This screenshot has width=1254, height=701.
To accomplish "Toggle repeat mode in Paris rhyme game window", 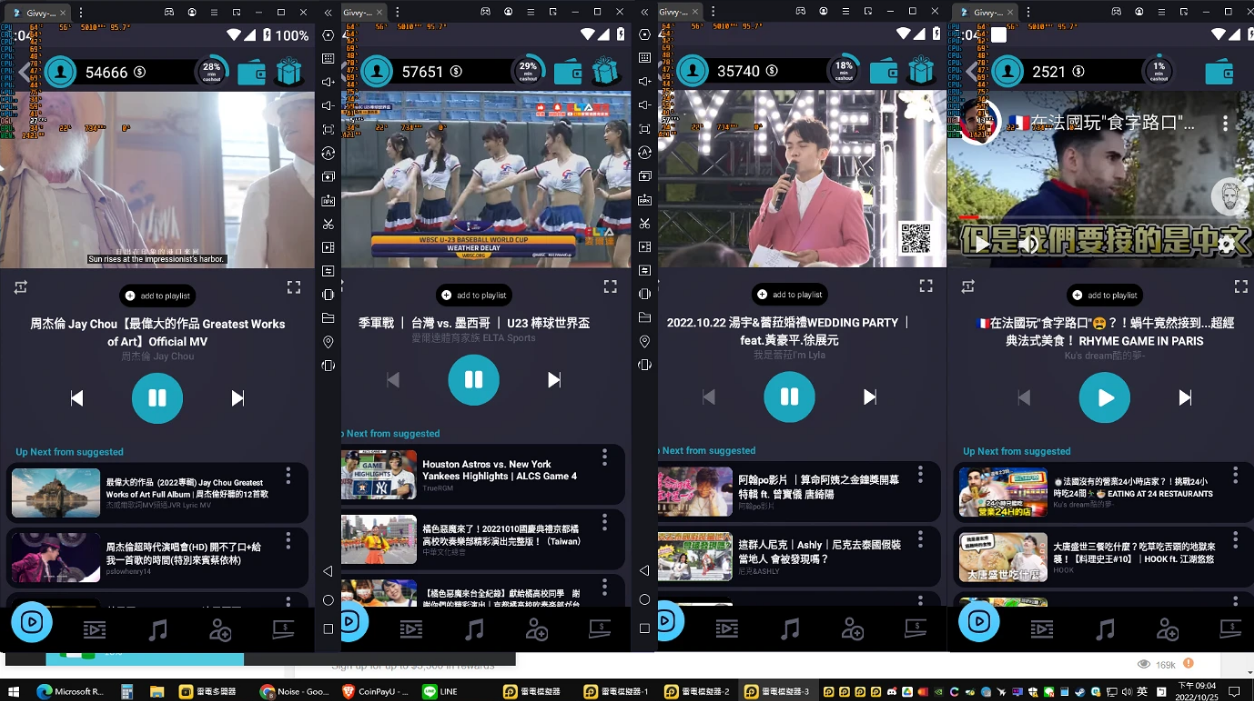I will coord(968,286).
